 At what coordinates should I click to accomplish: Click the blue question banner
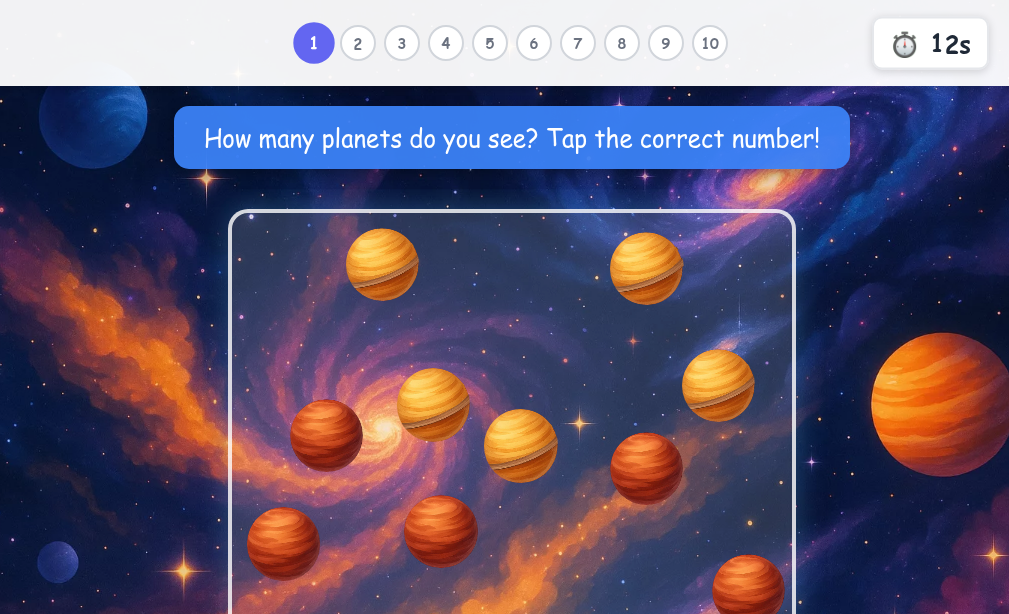click(x=512, y=138)
